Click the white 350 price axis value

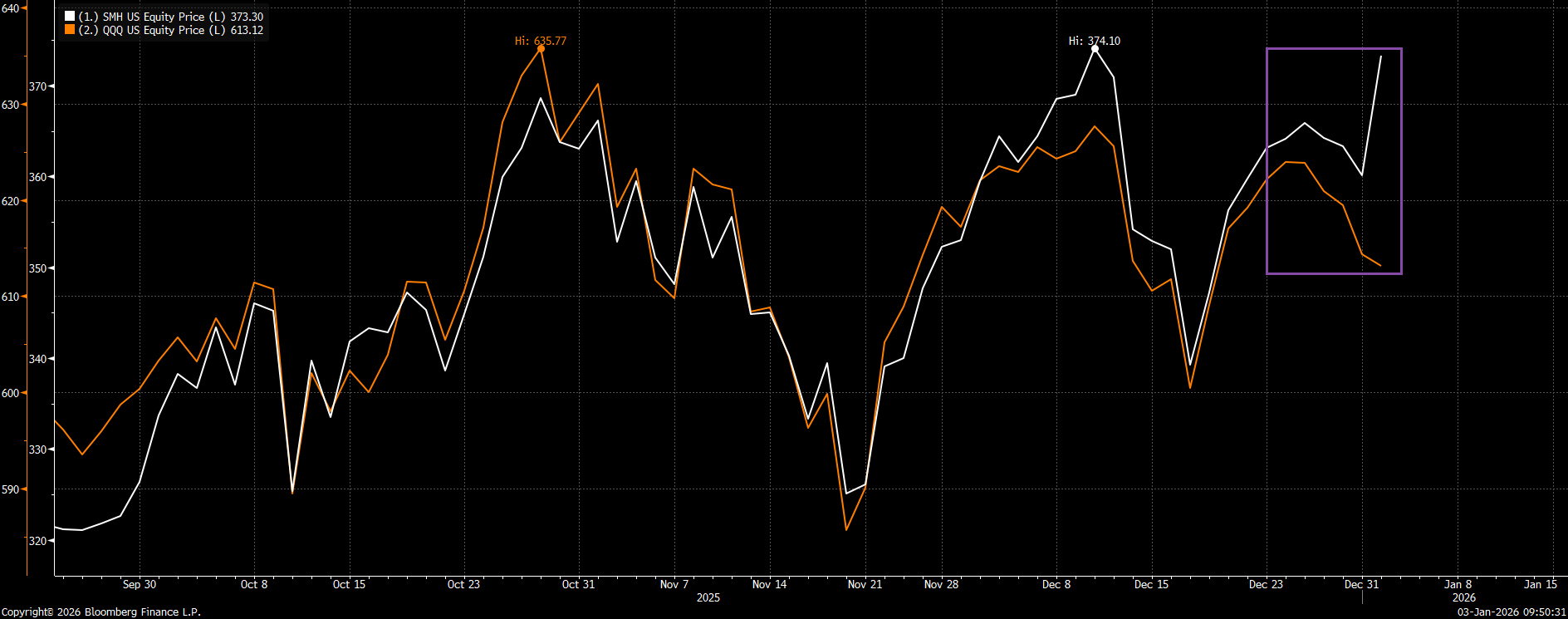[x=38, y=268]
